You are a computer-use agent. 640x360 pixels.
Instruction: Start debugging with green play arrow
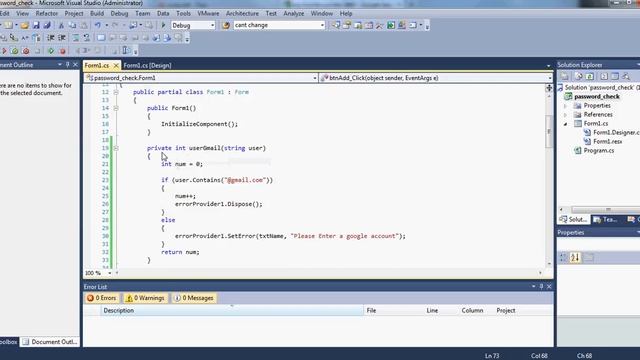(x=163, y=25)
